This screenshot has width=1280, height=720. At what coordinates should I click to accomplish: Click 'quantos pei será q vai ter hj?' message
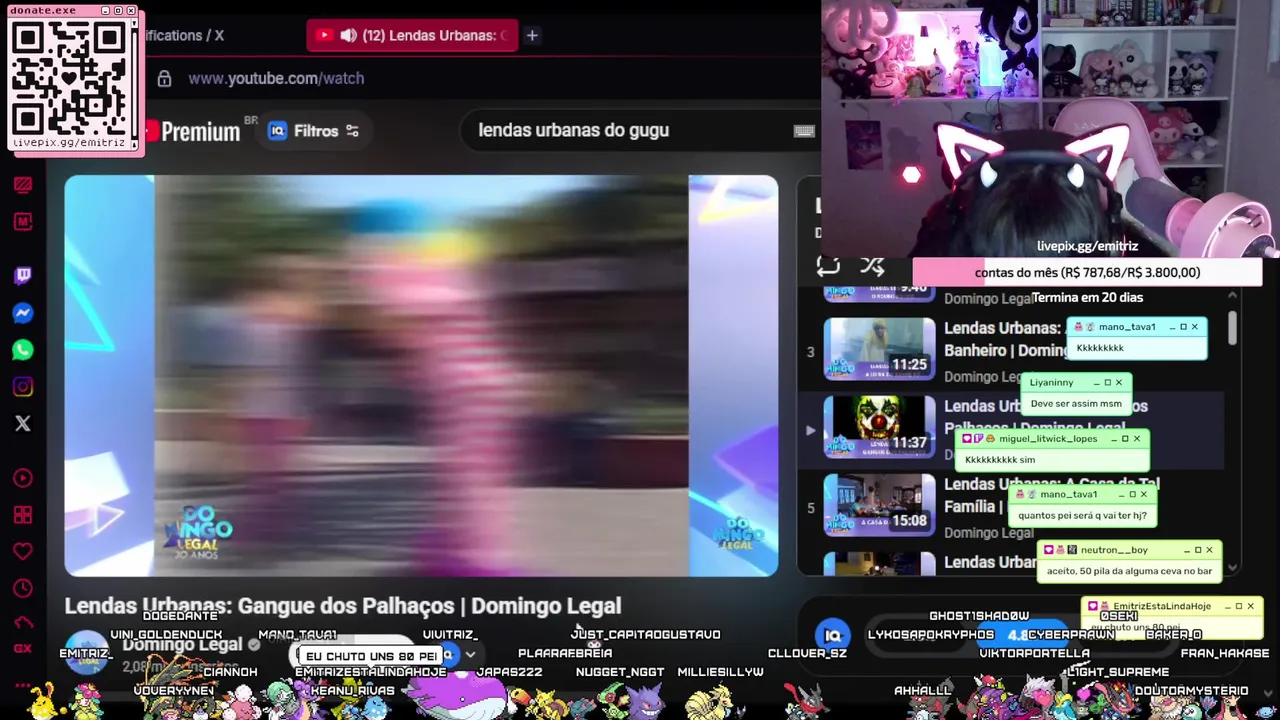(1082, 516)
